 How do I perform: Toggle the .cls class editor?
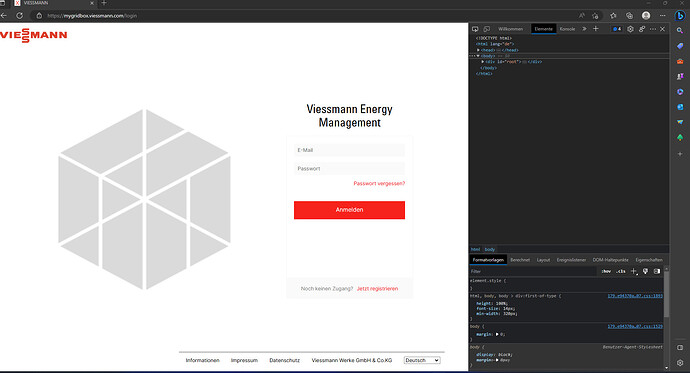point(620,271)
